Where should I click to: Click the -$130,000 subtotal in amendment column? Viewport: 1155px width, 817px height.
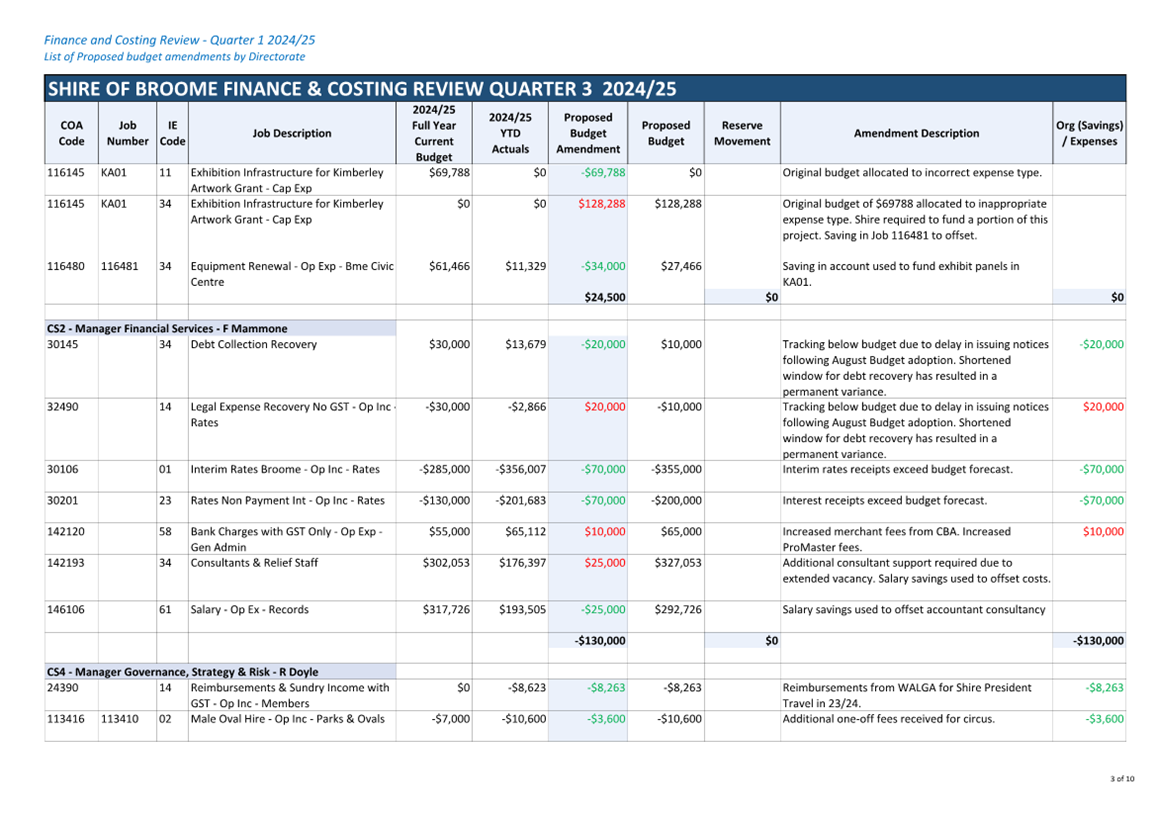(x=600, y=641)
